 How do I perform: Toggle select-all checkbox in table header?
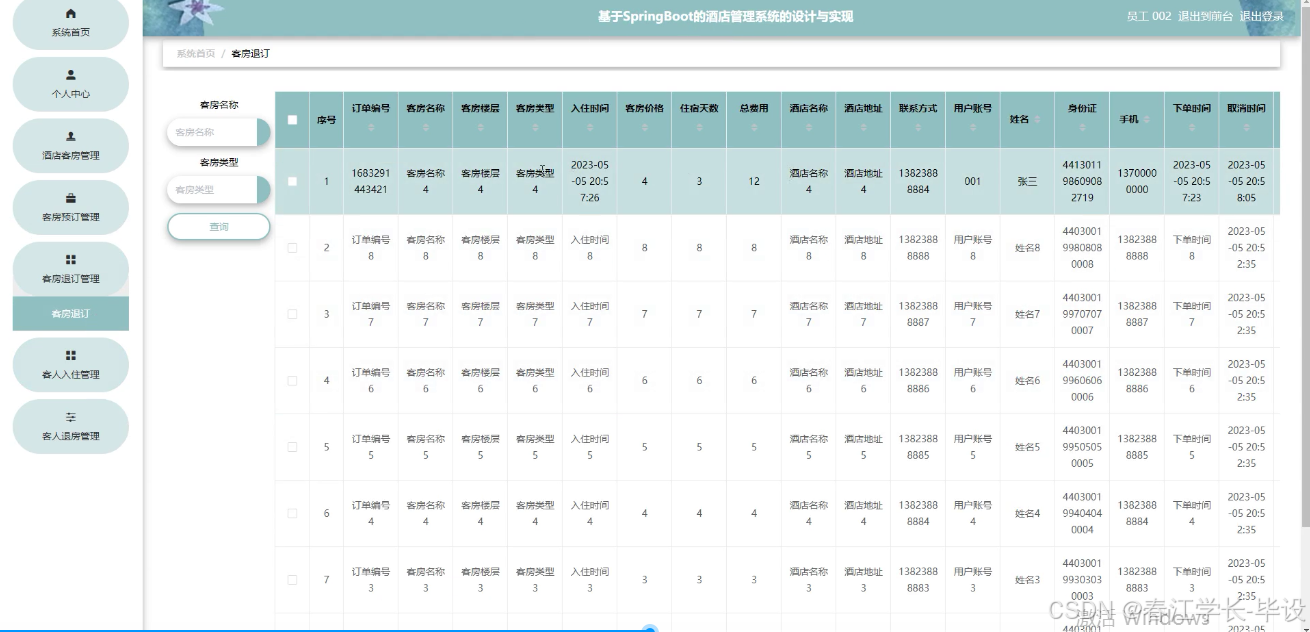(x=292, y=120)
